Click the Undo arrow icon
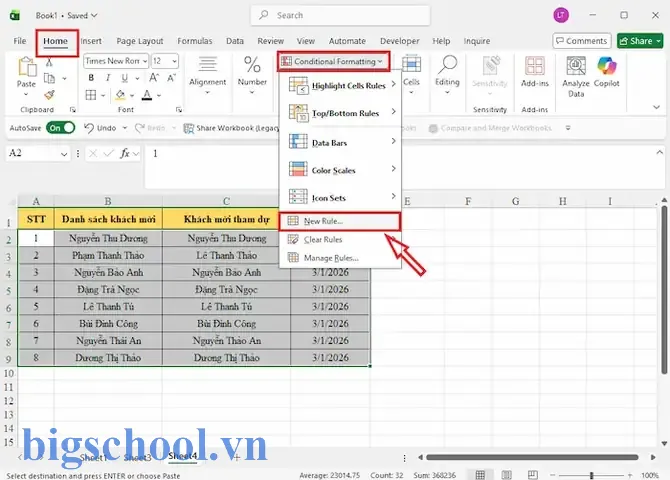The width and height of the screenshot is (670, 480). (x=89, y=128)
